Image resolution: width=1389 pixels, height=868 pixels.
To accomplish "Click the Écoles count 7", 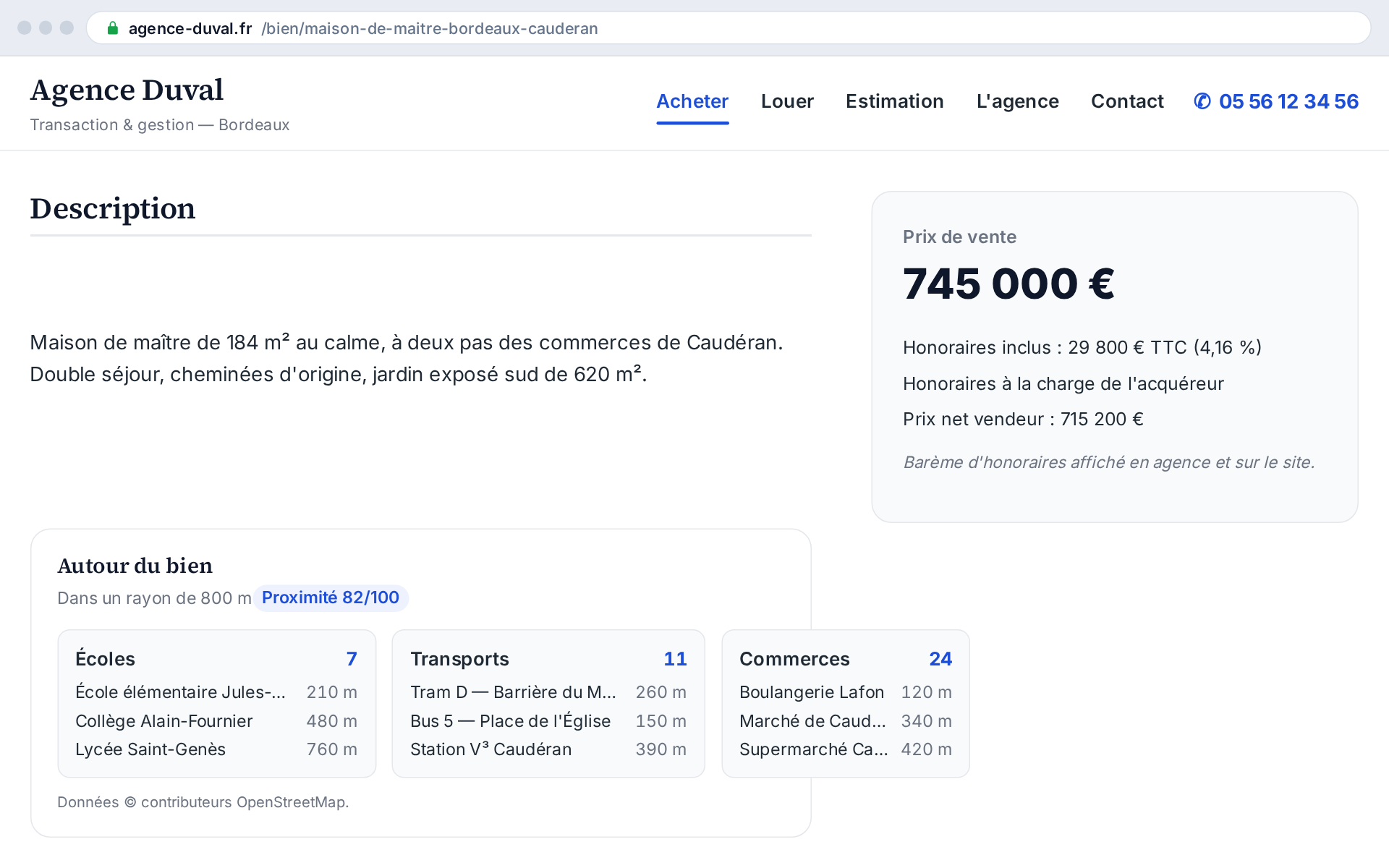I will [352, 659].
